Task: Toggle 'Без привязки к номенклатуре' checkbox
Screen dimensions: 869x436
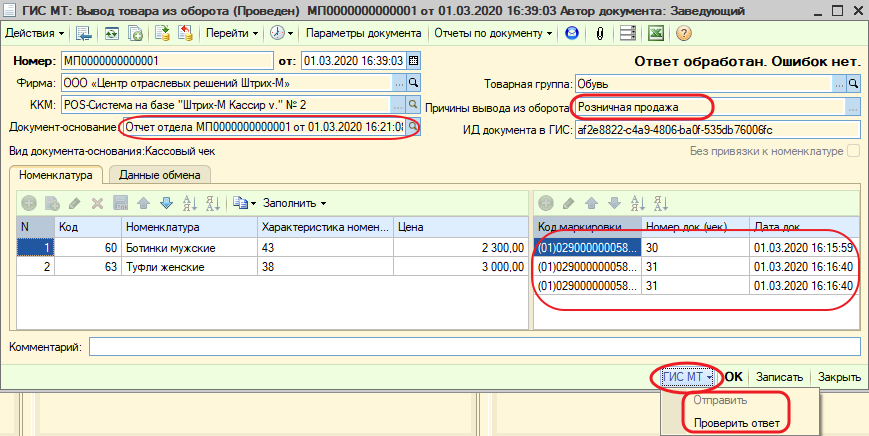Action: [x=853, y=151]
